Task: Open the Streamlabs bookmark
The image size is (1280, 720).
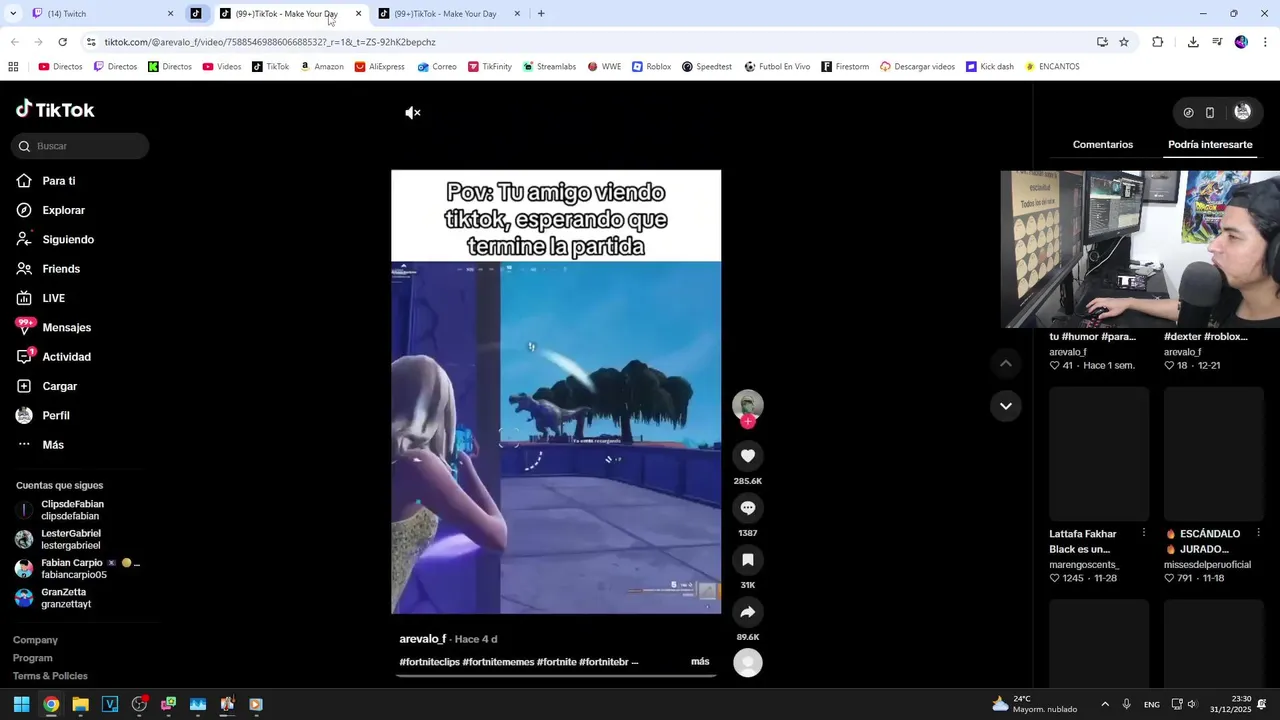Action: pyautogui.click(x=549, y=67)
